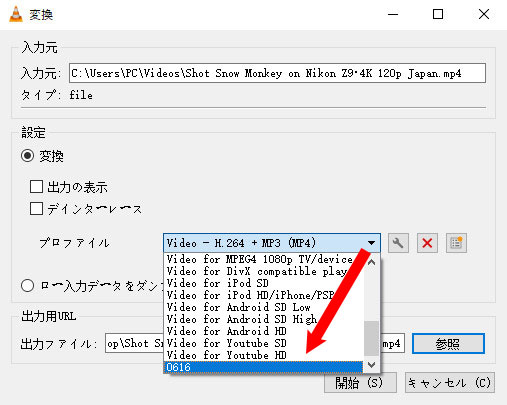This screenshot has width=507, height=405.
Task: Maximize the 変換 window
Action: [438, 14]
